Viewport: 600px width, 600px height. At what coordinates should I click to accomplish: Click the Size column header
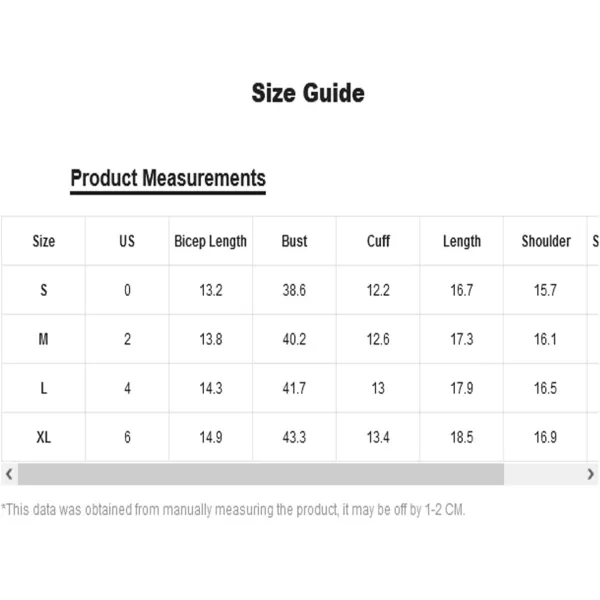[x=44, y=241]
